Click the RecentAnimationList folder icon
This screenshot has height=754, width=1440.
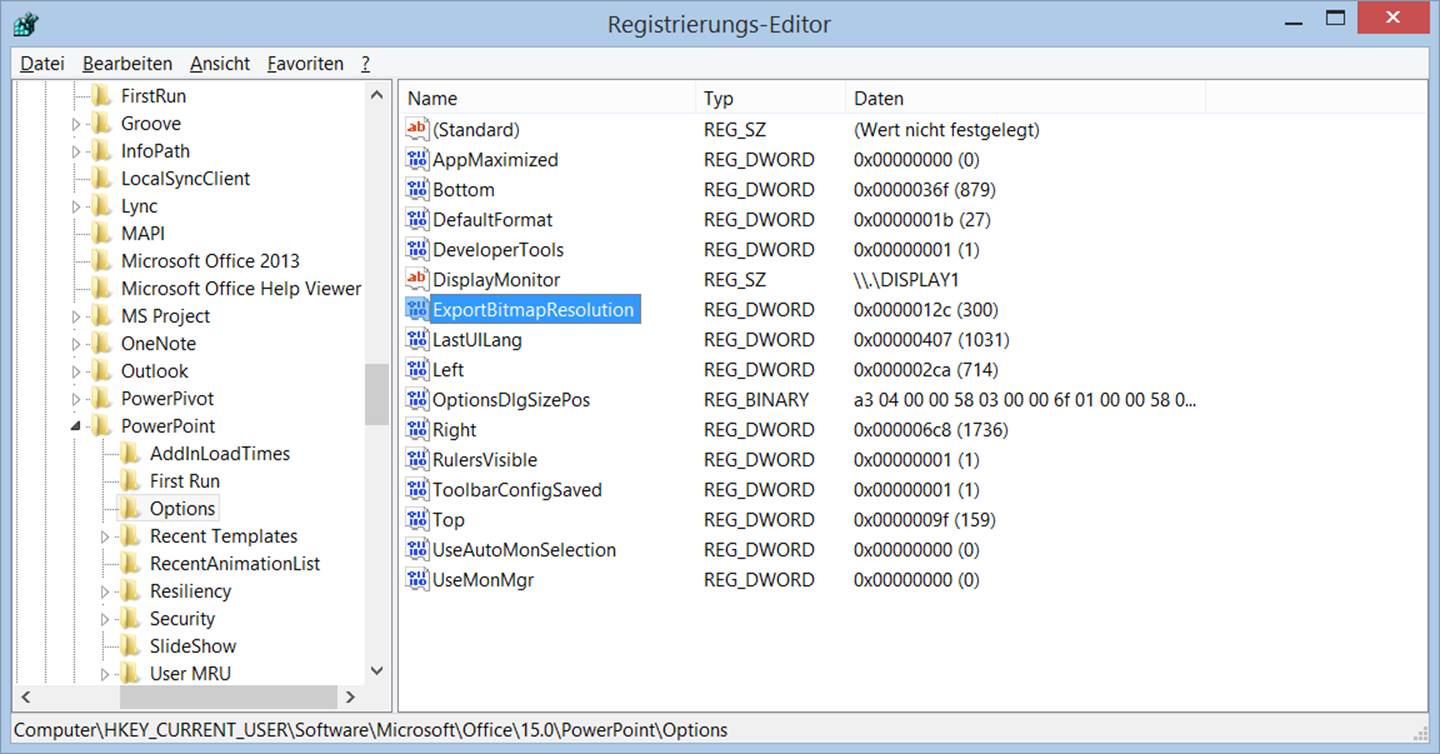[130, 563]
